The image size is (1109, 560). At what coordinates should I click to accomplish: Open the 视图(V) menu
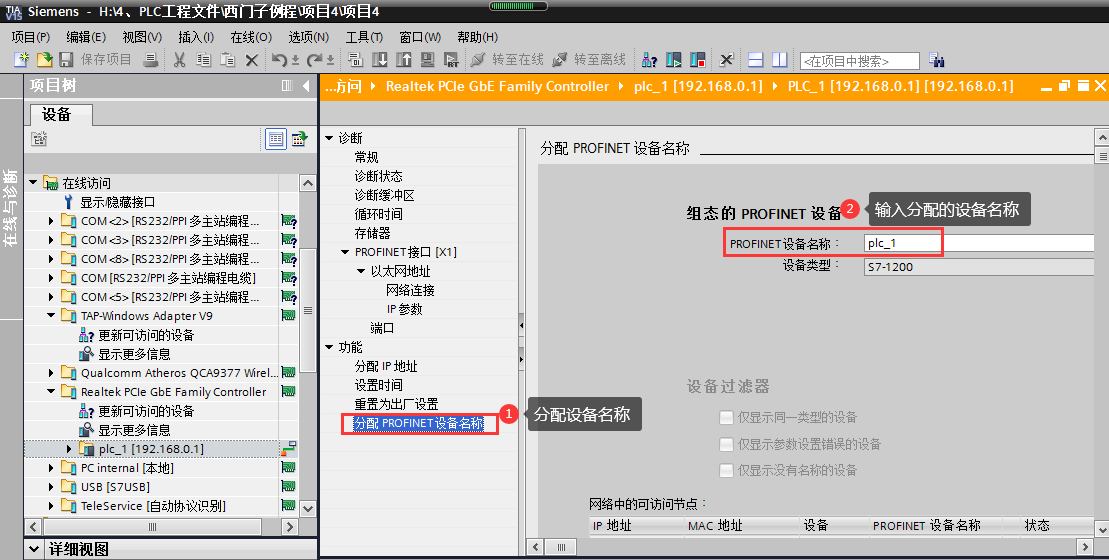pos(142,37)
